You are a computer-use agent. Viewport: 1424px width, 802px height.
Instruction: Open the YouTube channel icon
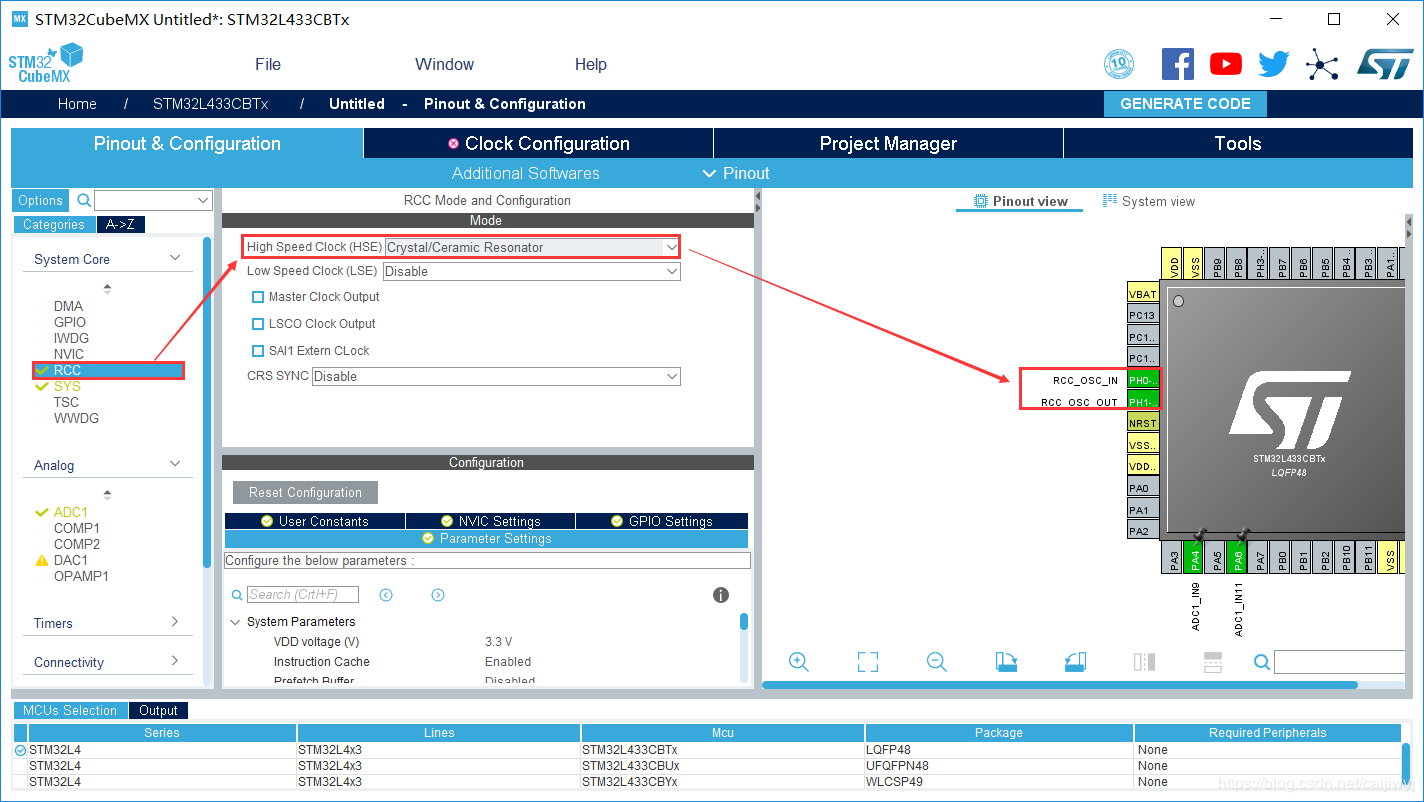pyautogui.click(x=1225, y=64)
